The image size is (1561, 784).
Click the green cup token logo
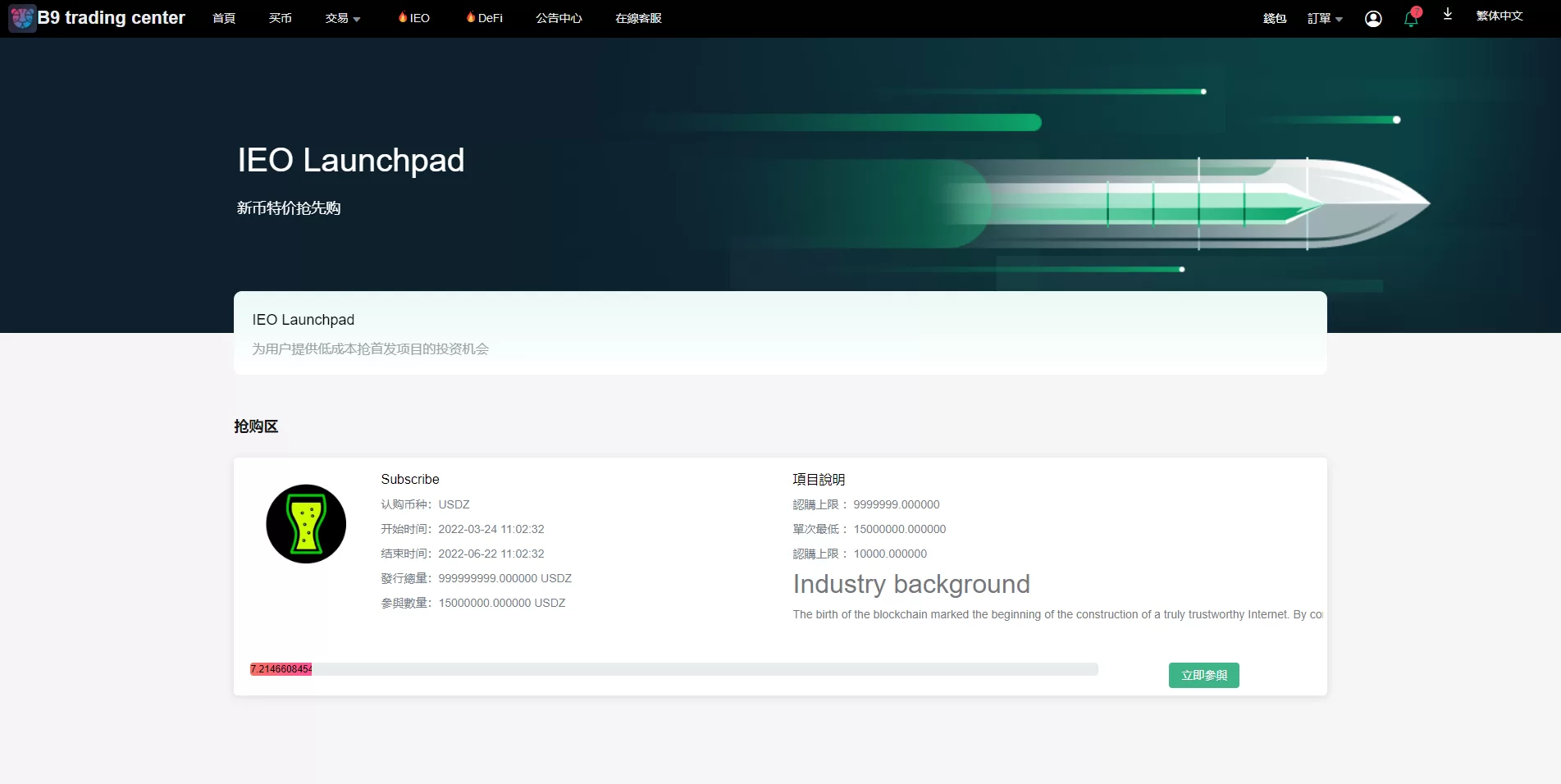[x=306, y=524]
